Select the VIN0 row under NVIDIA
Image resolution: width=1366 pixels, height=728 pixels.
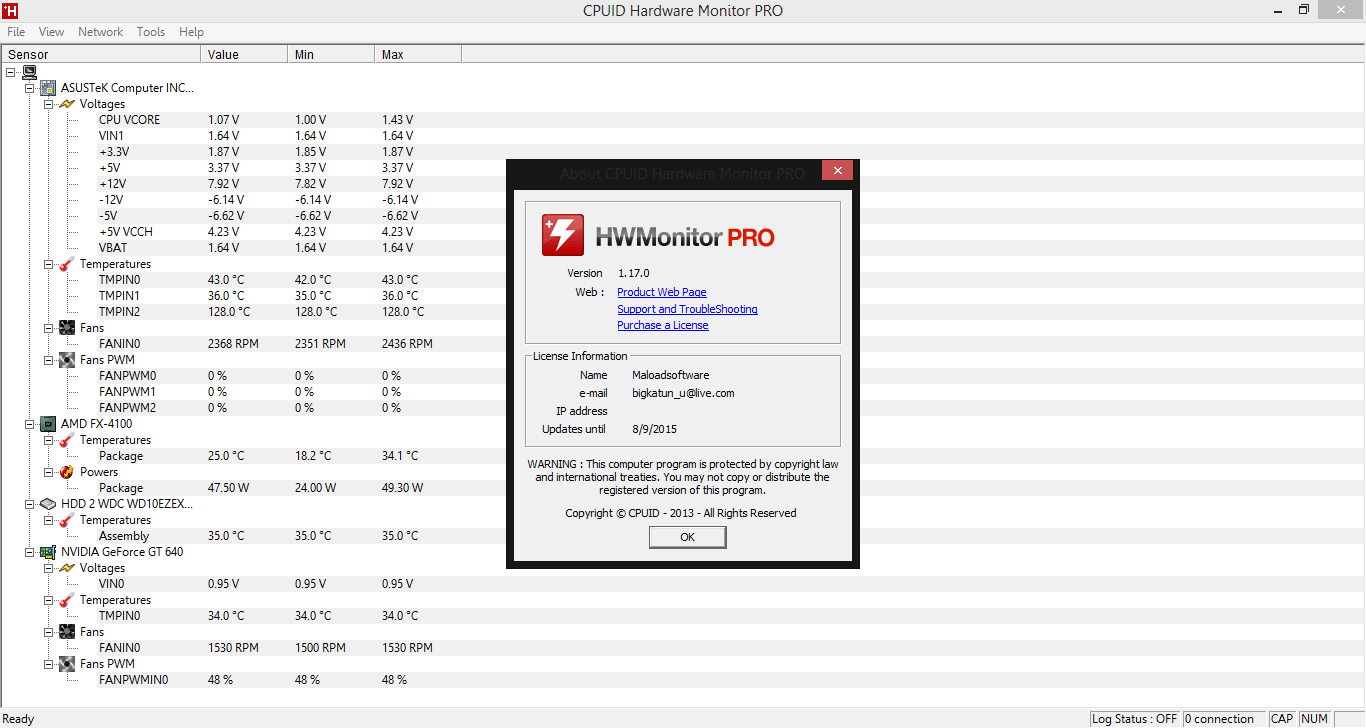point(683,584)
